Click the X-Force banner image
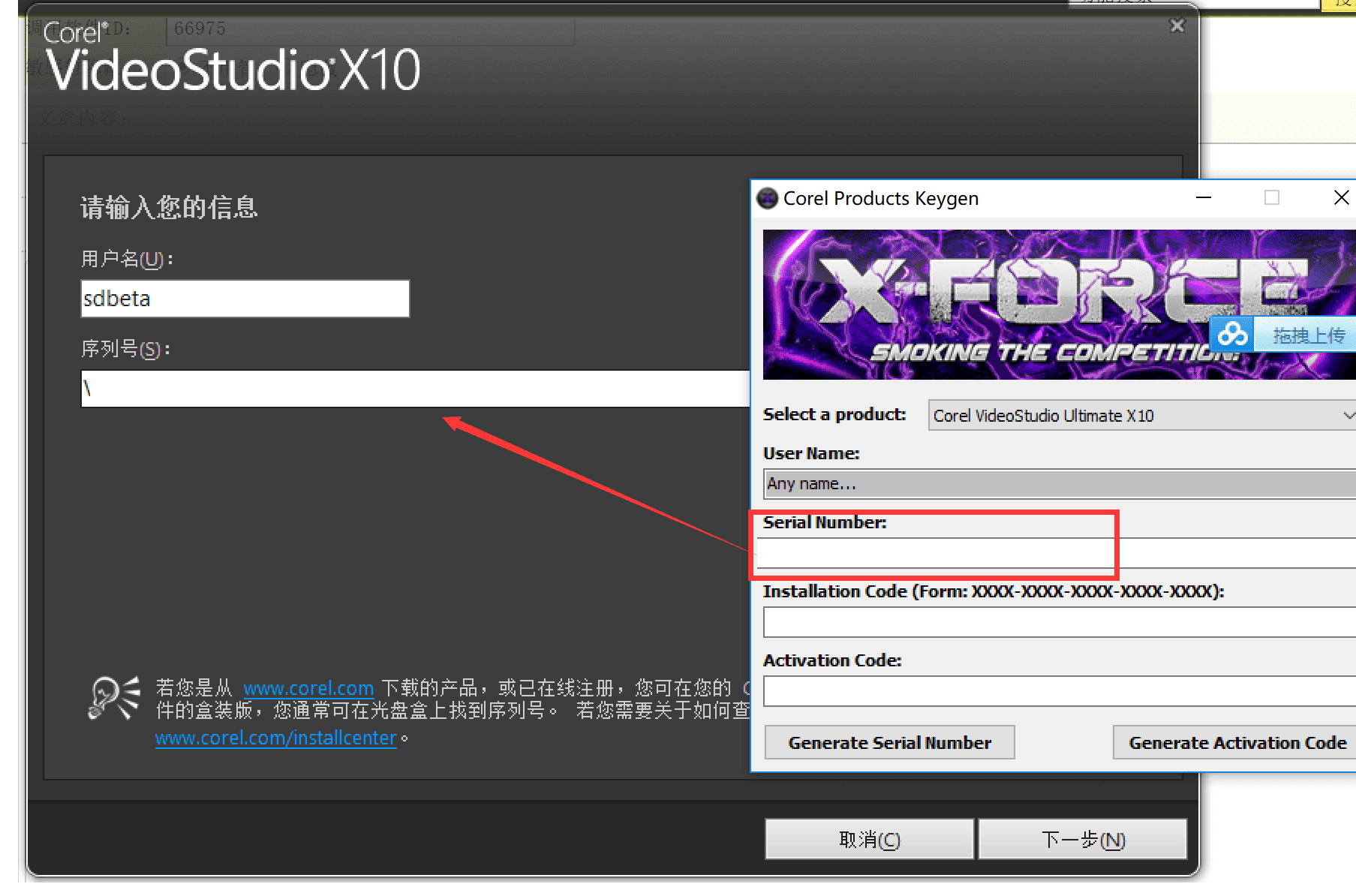The height and width of the screenshot is (896, 1356). click(x=1060, y=305)
